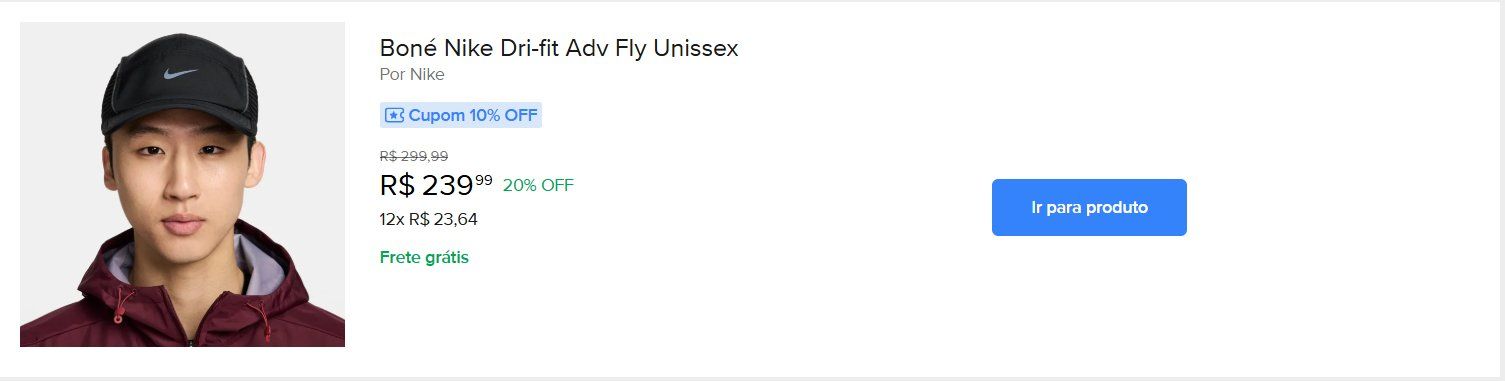Select the Cupom 10% OFF badge
This screenshot has width=1505, height=381.
[x=461, y=115]
